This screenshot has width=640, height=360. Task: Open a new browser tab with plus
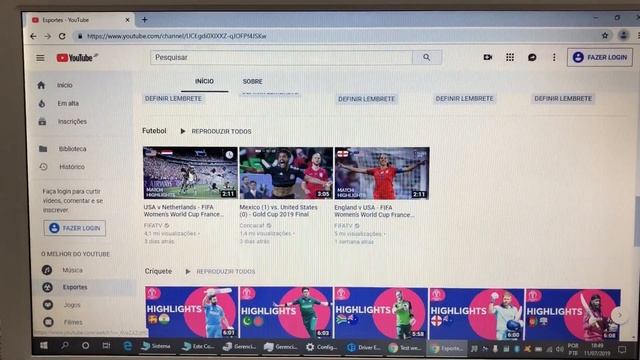(x=144, y=19)
